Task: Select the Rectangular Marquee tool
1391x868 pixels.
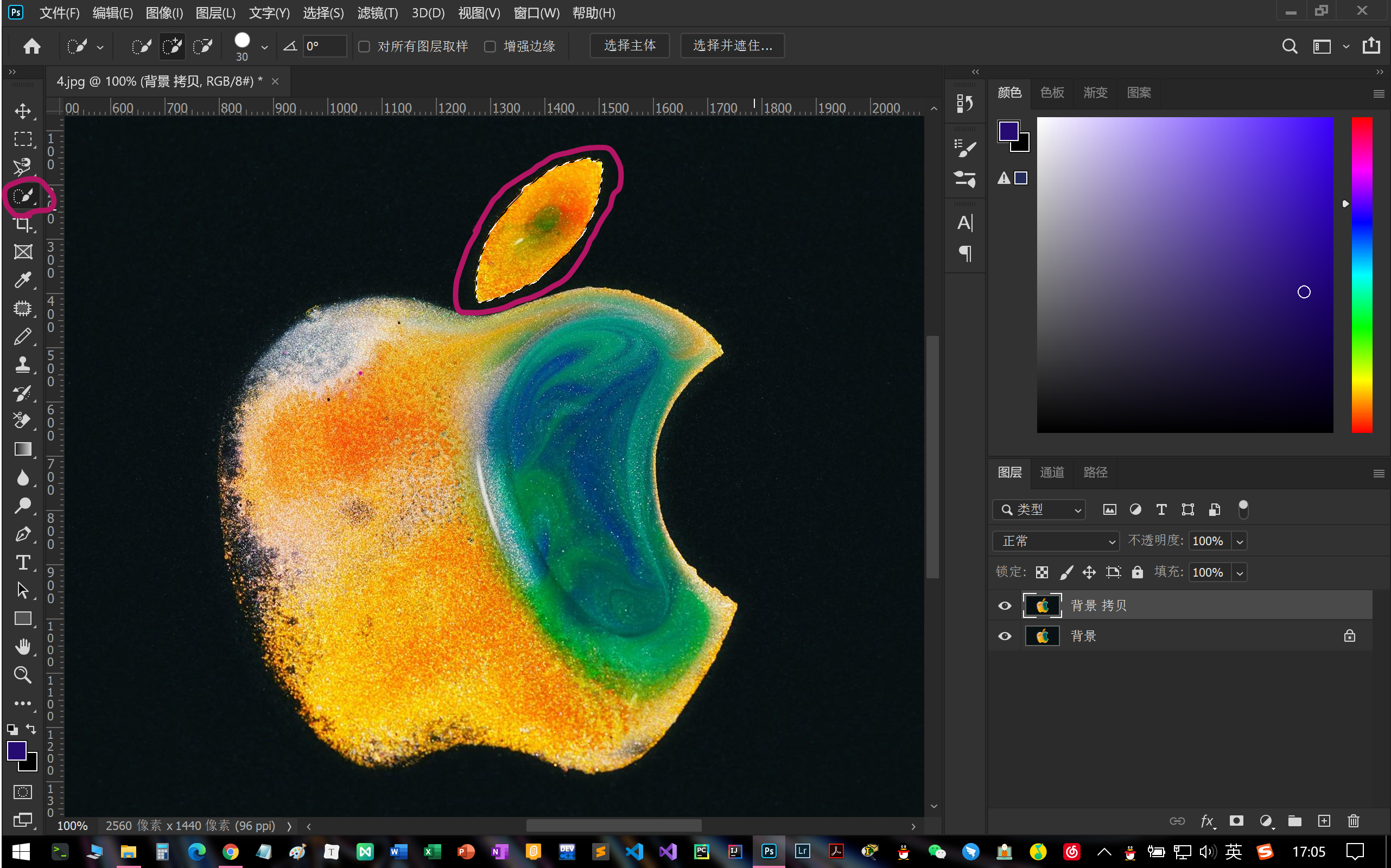Action: click(23, 139)
